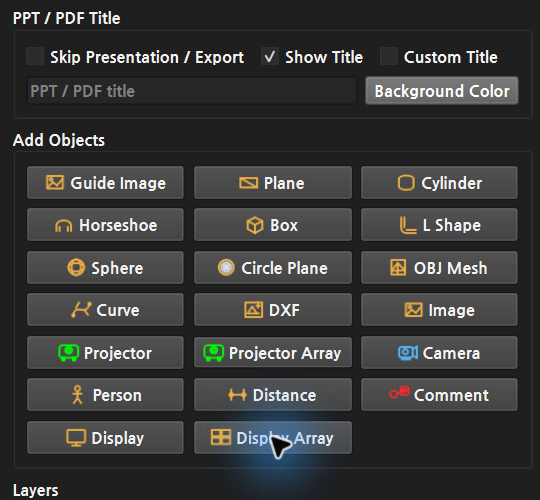Click the Add Objects section heading
This screenshot has height=500, width=540.
tap(59, 140)
